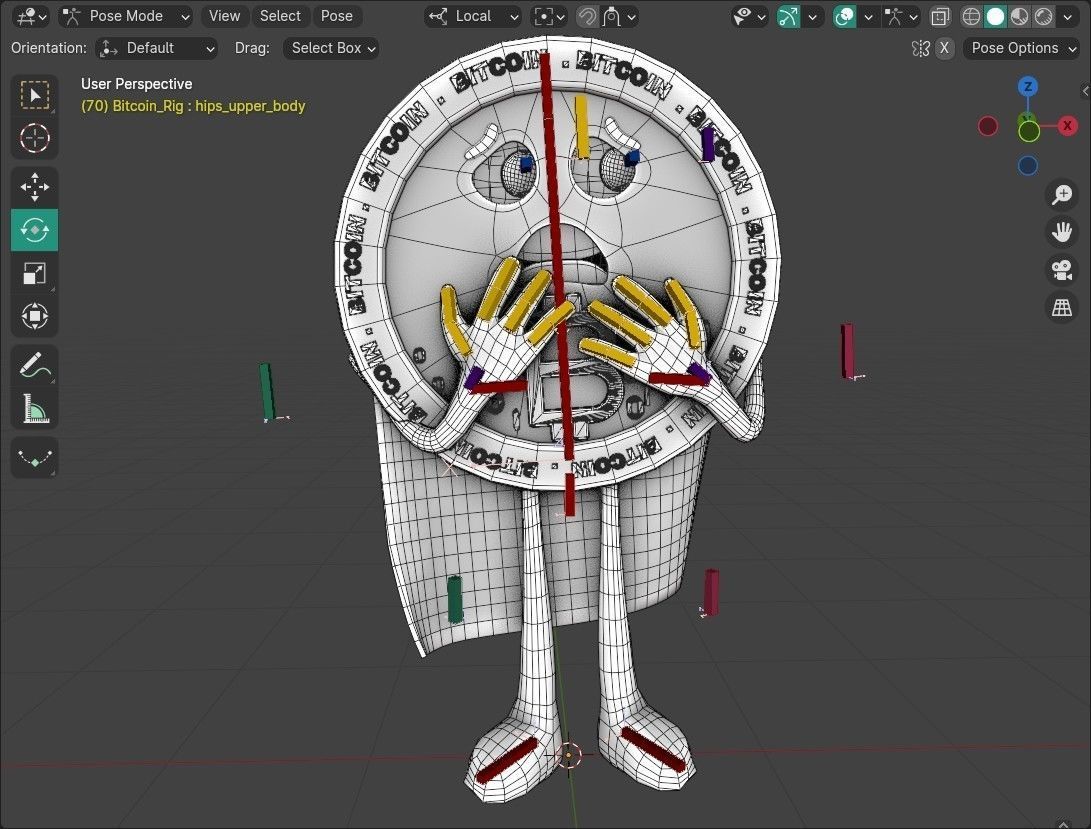The height and width of the screenshot is (829, 1091).
Task: Open the Select menu
Action: pos(280,16)
